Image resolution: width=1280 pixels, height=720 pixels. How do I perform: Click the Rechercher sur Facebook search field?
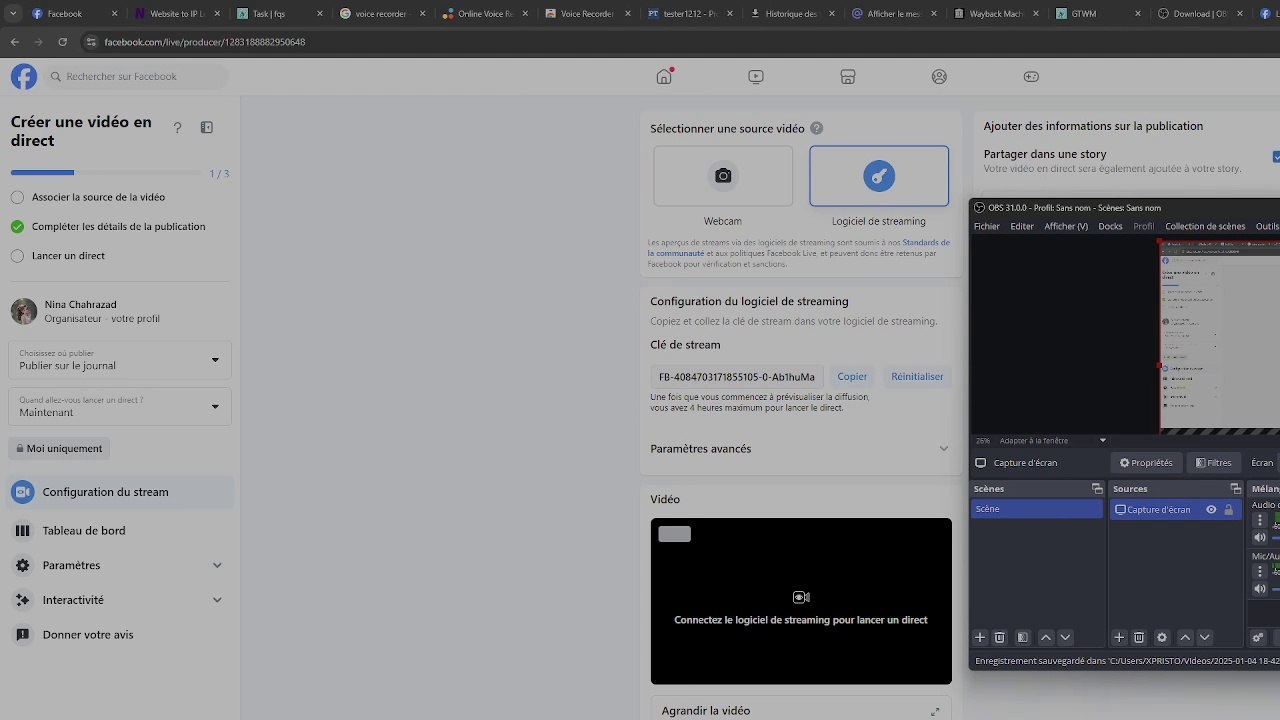click(x=136, y=77)
